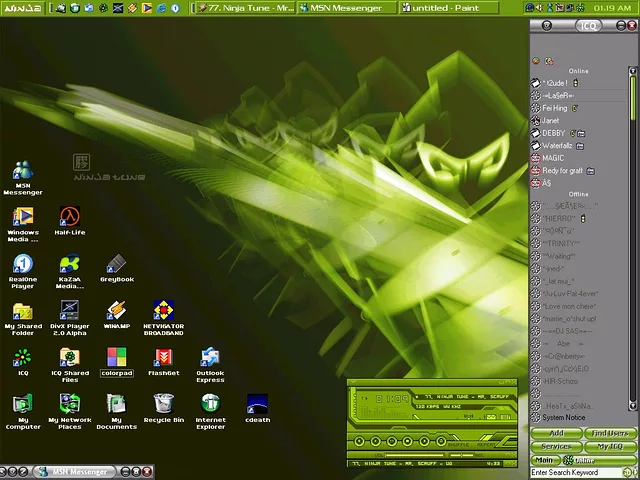Toggle Repeat in Winamp
The height and width of the screenshot is (480, 640).
[x=486, y=444]
